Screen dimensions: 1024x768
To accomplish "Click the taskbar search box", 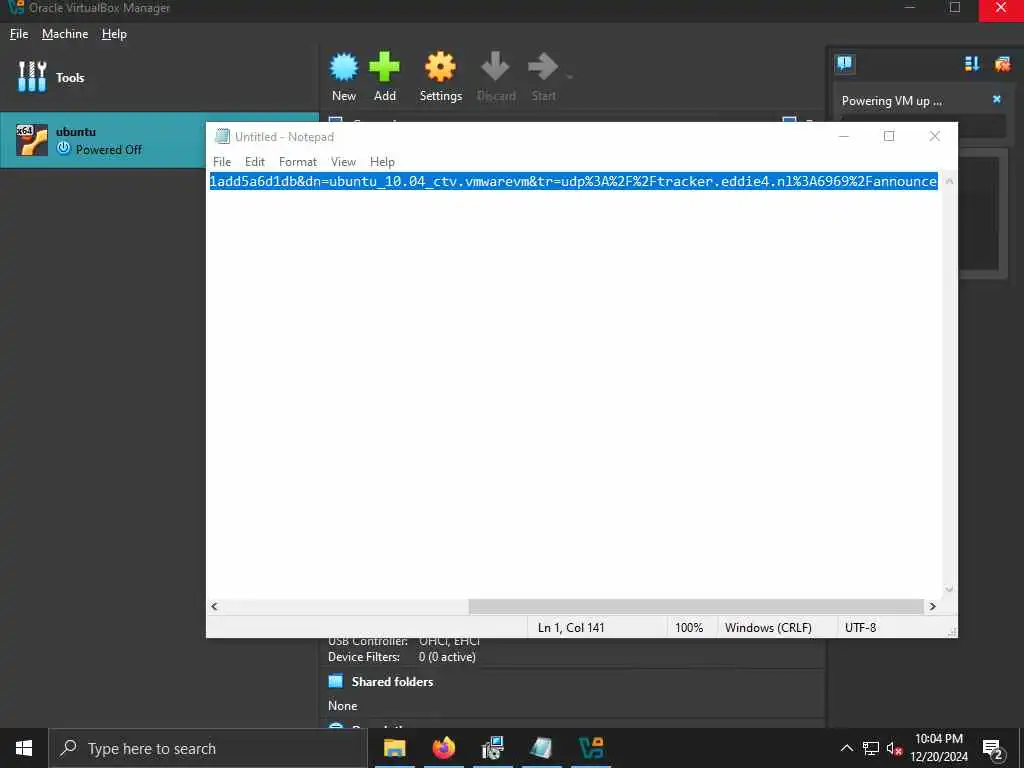I will coord(208,748).
